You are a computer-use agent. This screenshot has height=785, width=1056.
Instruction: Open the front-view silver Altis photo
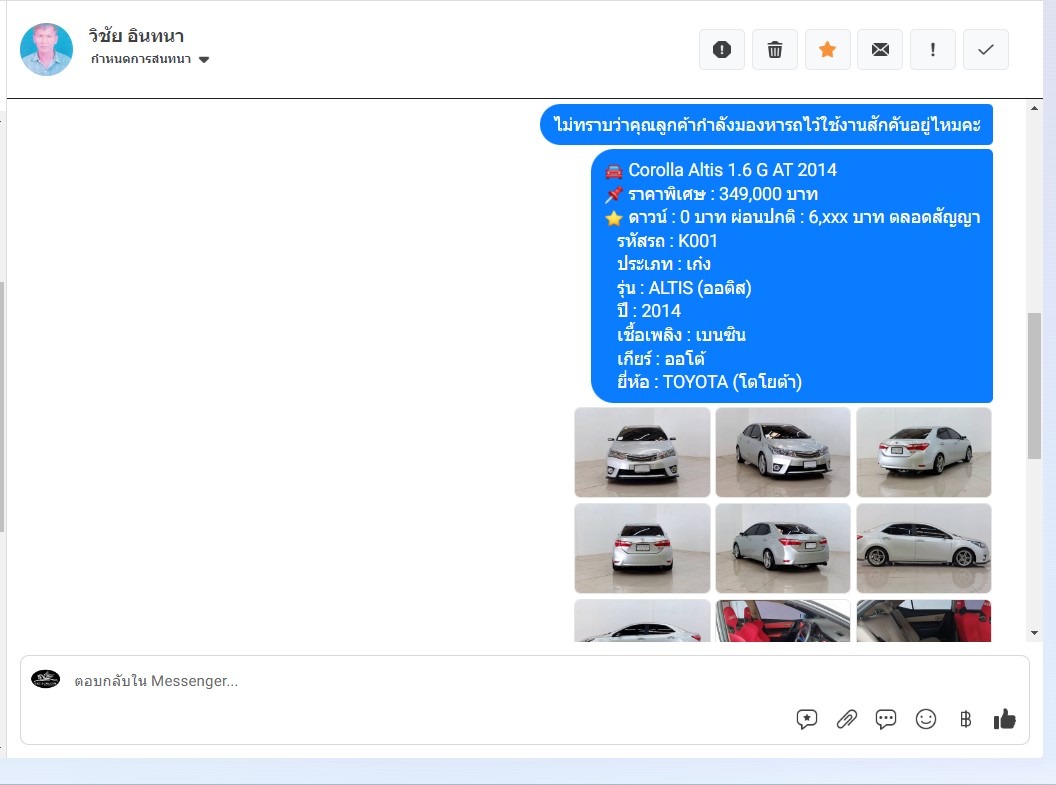642,452
